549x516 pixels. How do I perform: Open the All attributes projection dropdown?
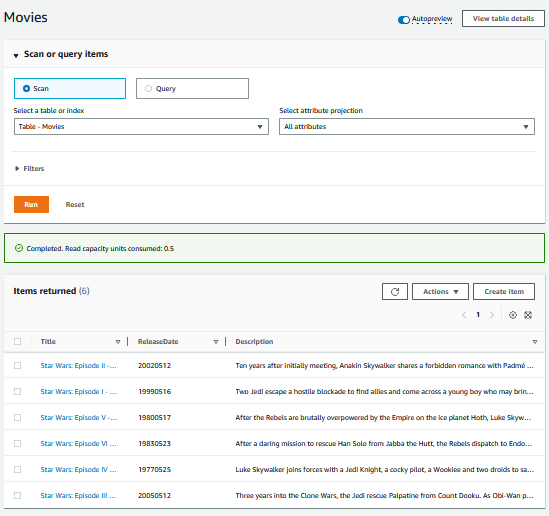tap(407, 126)
